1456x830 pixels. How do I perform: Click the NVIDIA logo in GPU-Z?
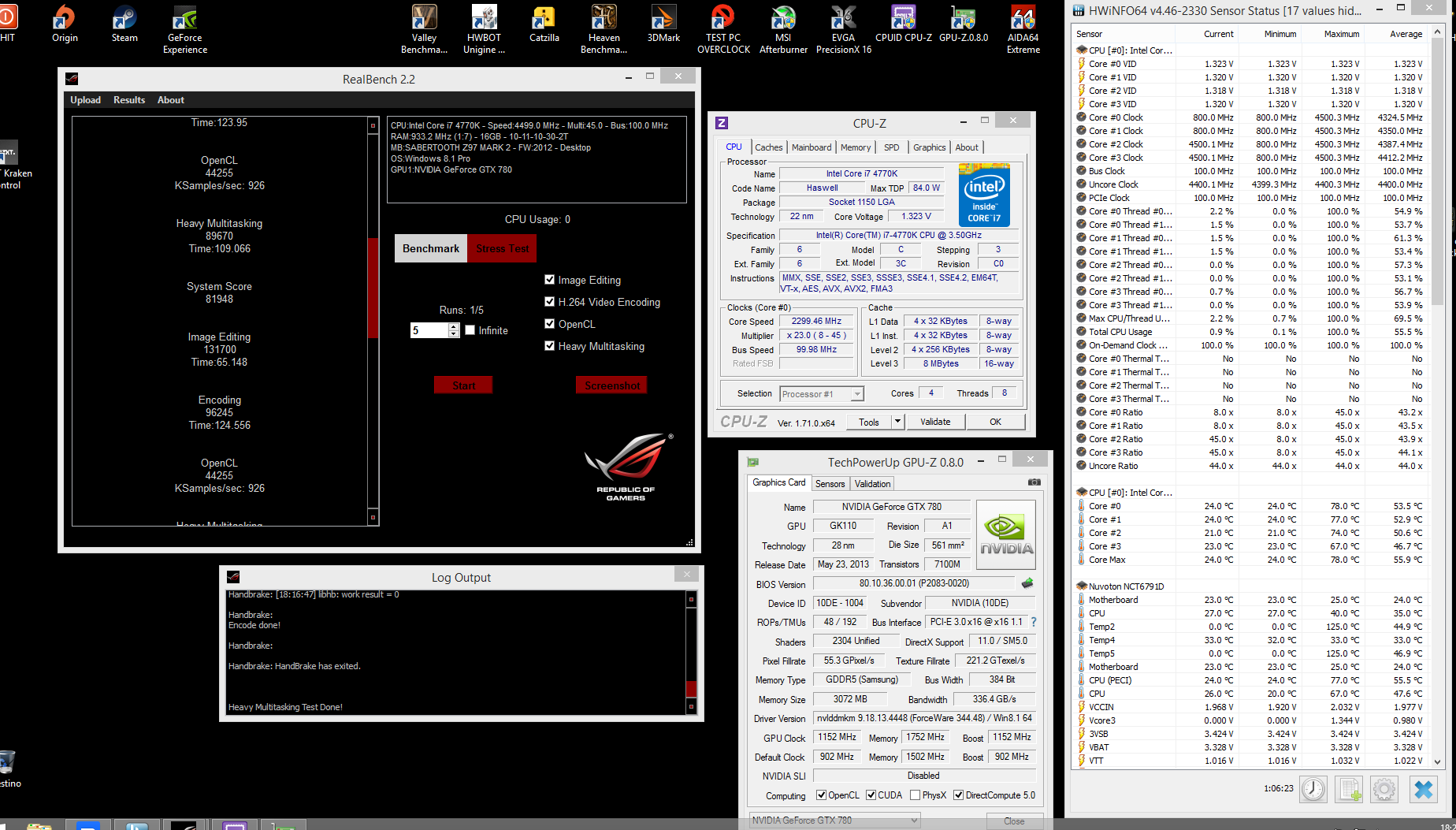(1006, 534)
